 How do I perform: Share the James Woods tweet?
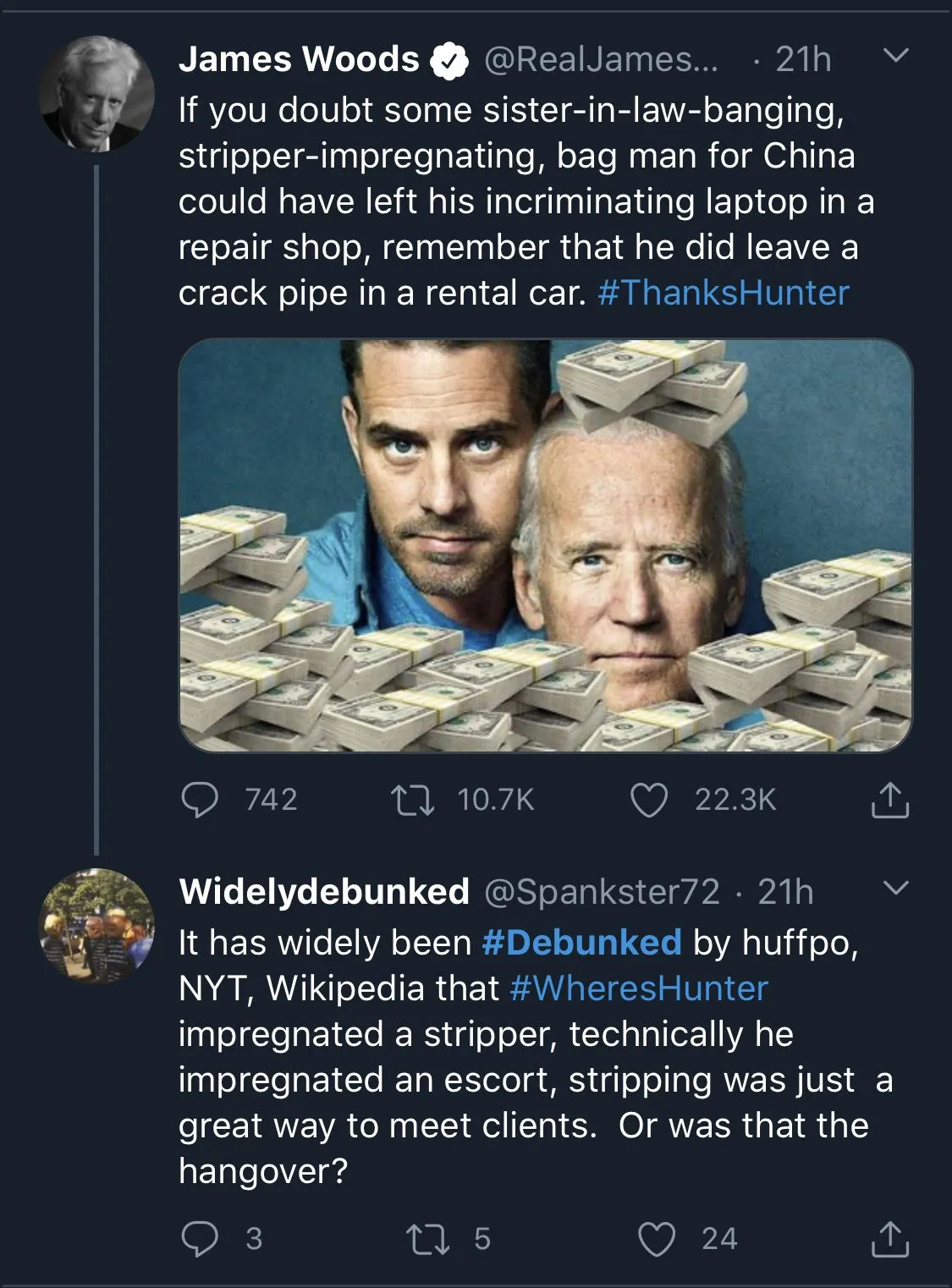889,801
